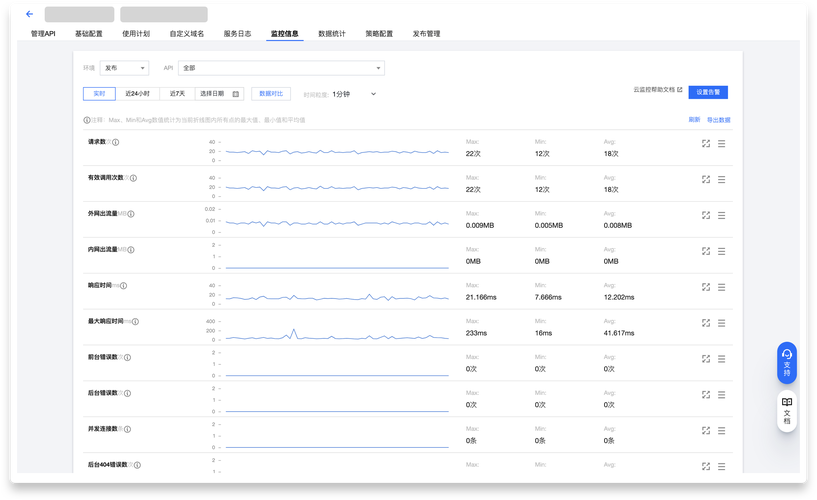
Task: Click the 响应时间 line chart
Action: (x=337, y=297)
